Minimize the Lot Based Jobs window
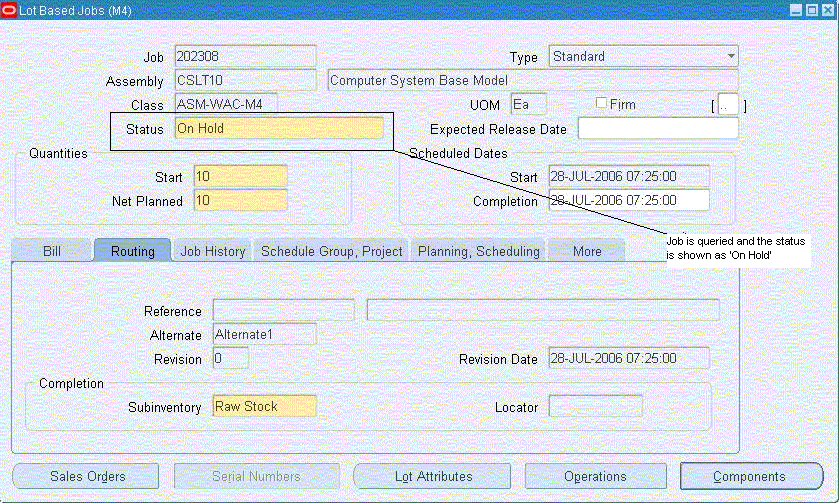Image resolution: width=839 pixels, height=503 pixels. 796,10
